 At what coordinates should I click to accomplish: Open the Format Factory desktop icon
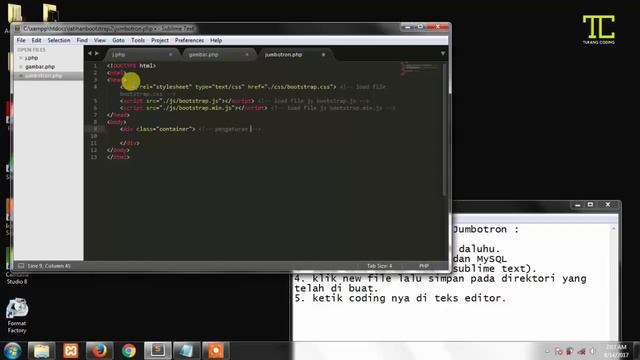tap(17, 316)
